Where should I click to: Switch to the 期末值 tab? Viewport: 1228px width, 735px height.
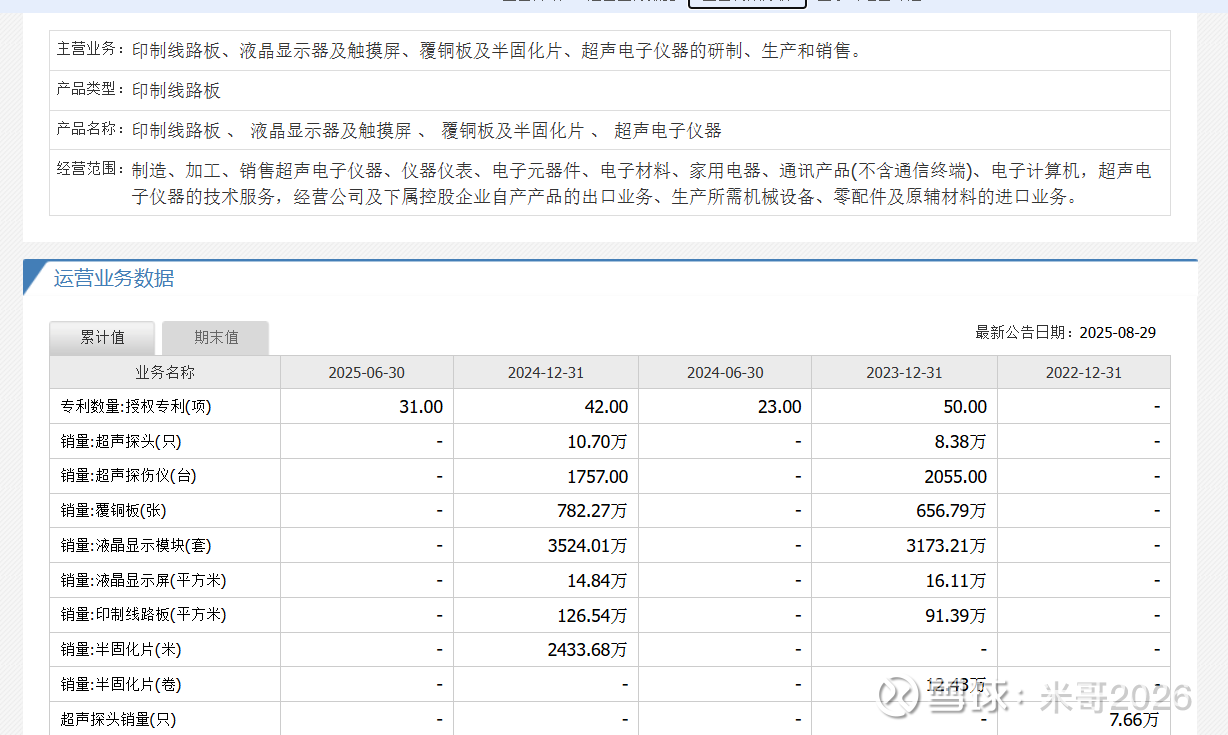coord(216,338)
